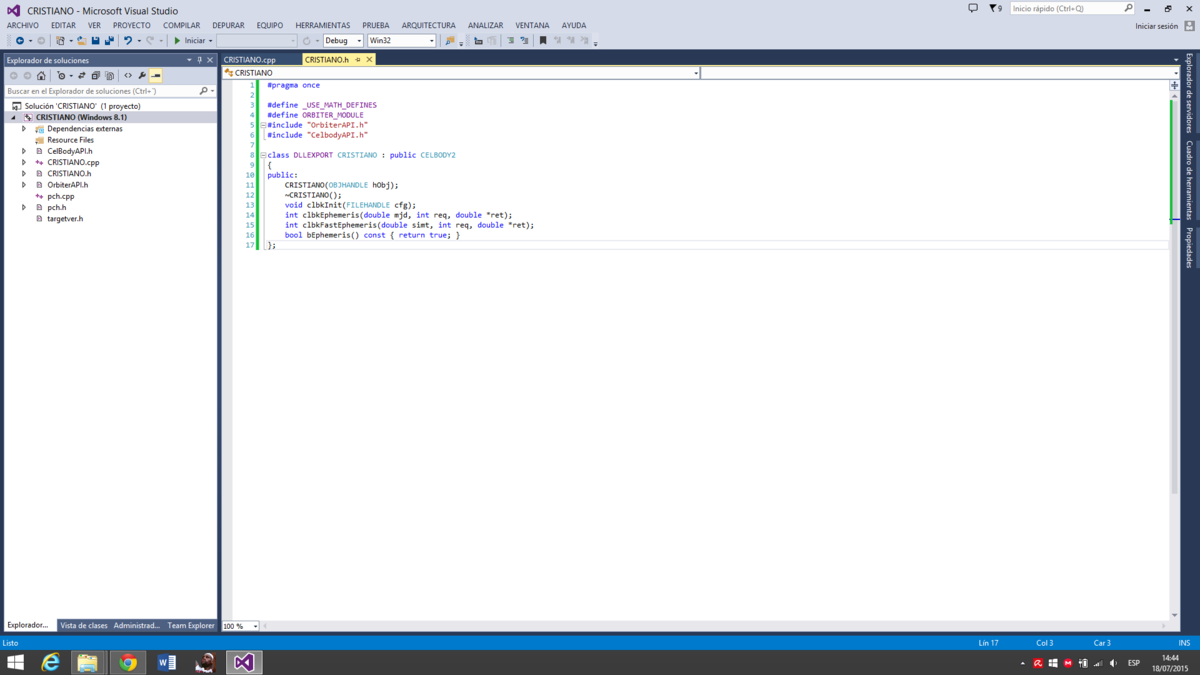Expand the pch.h tree node
This screenshot has width=1200, height=675.
(x=24, y=207)
